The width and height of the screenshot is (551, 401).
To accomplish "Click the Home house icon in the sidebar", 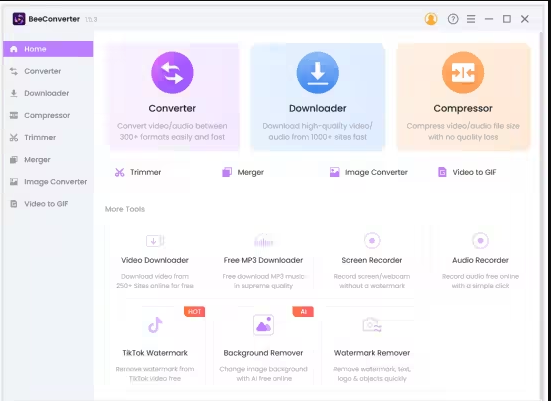I will pos(14,49).
